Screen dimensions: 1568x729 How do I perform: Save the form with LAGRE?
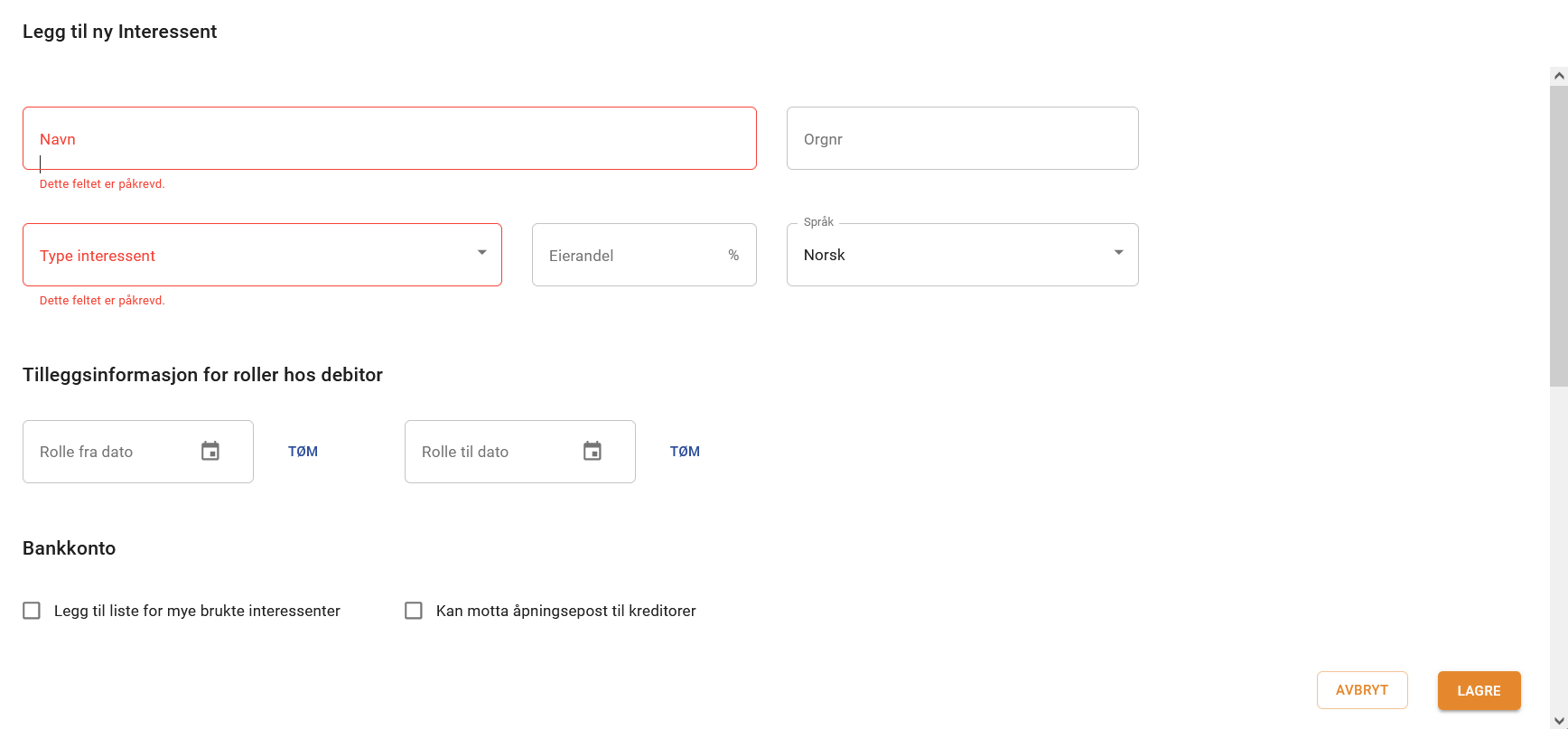[1479, 690]
